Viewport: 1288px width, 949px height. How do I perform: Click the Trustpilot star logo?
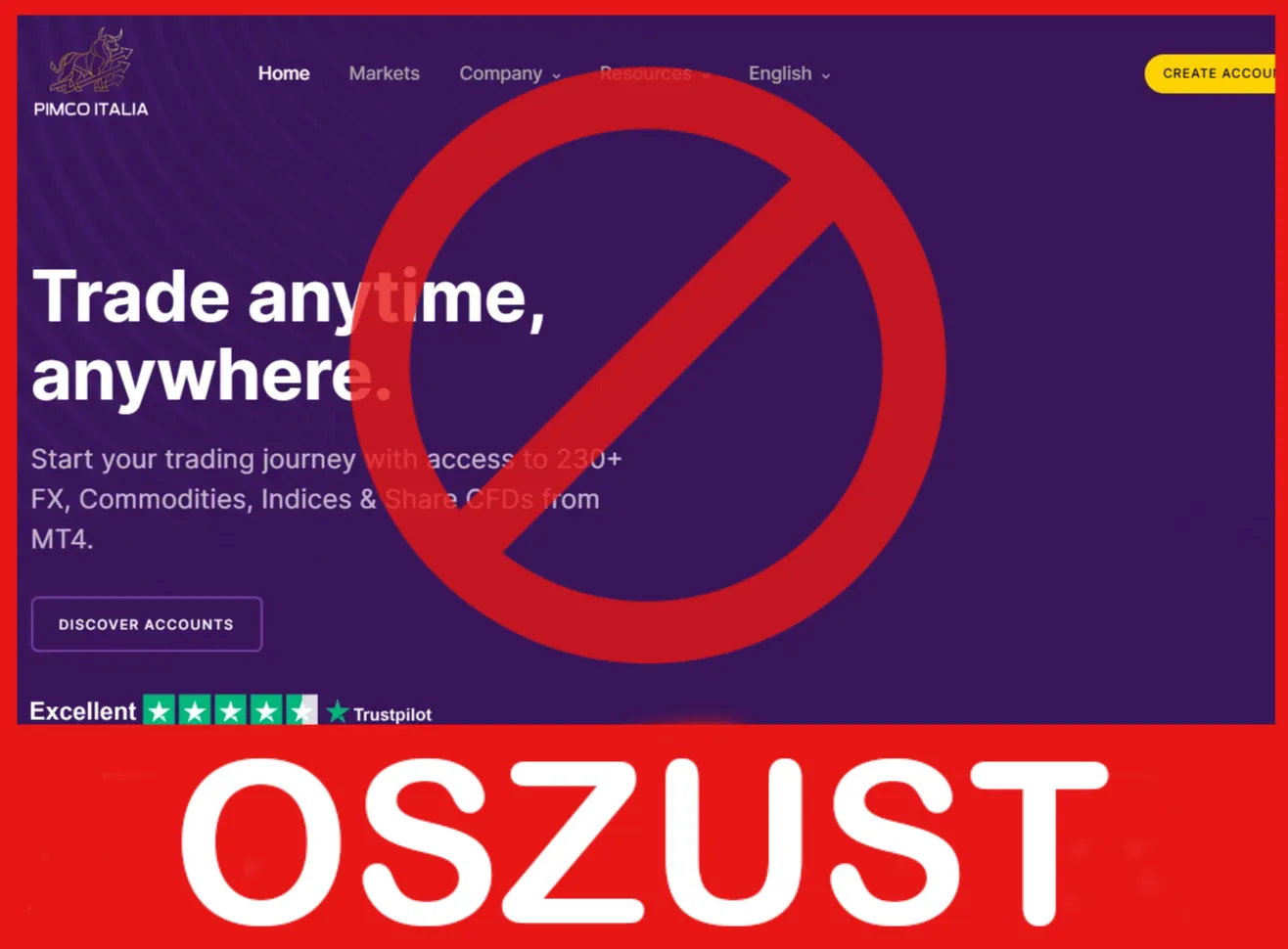tap(380, 713)
